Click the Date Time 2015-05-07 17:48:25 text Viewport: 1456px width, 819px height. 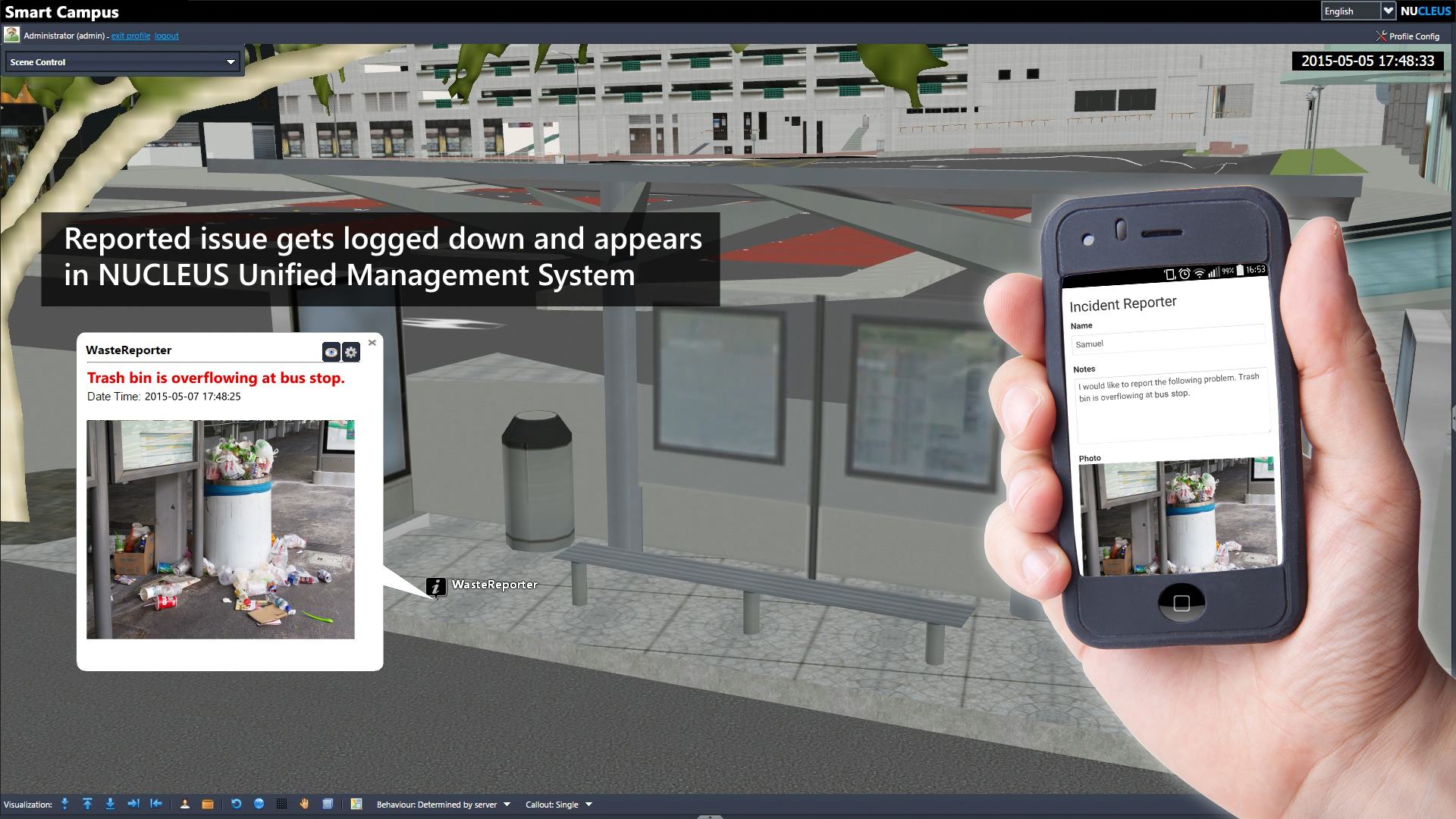[x=164, y=397]
